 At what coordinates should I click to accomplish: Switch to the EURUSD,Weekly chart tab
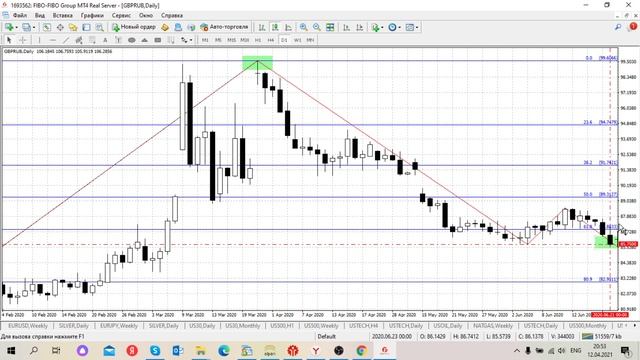point(28,326)
